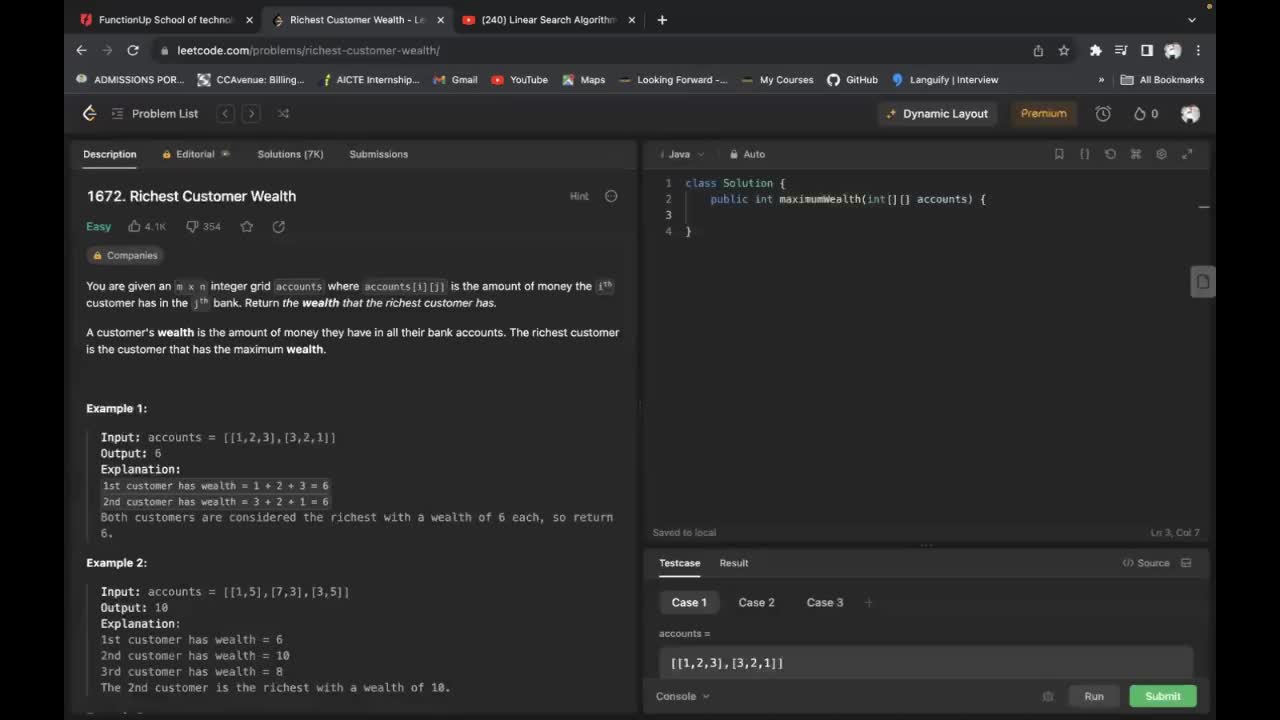Switch to Linear Search Algorithm YouTube tab

tap(549, 20)
